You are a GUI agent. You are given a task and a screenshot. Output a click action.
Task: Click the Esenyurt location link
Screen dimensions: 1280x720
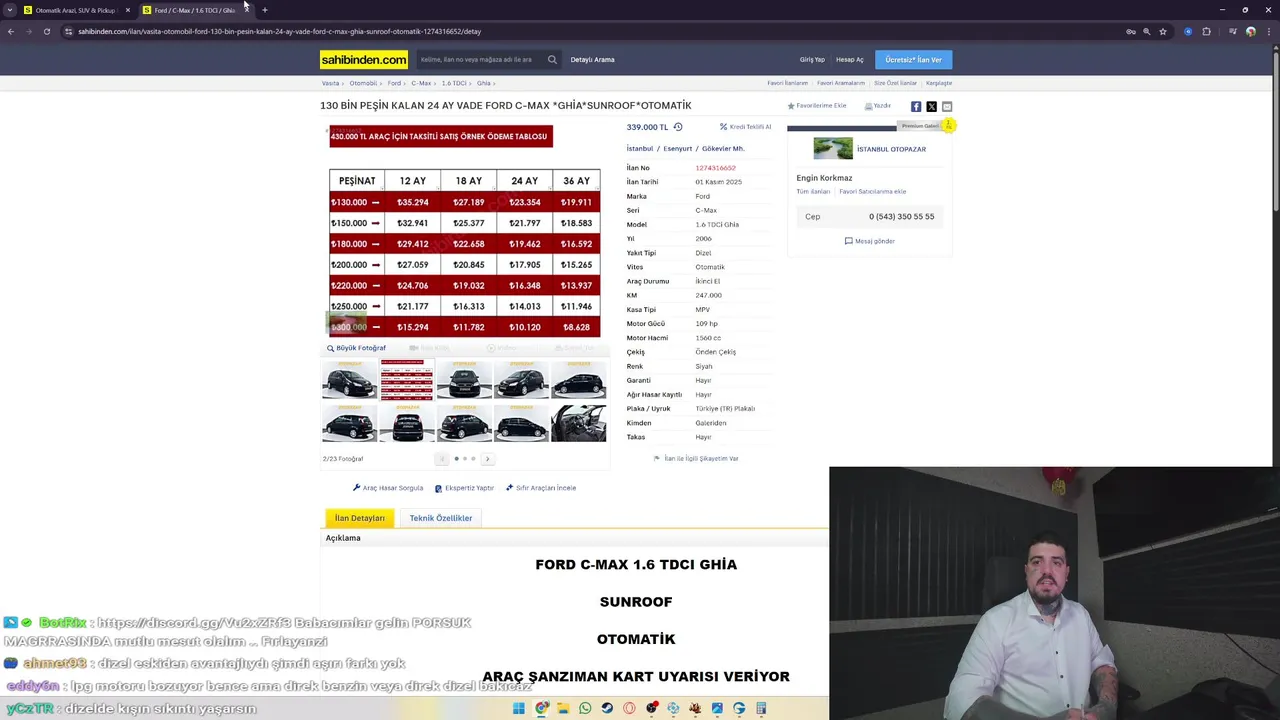point(677,148)
